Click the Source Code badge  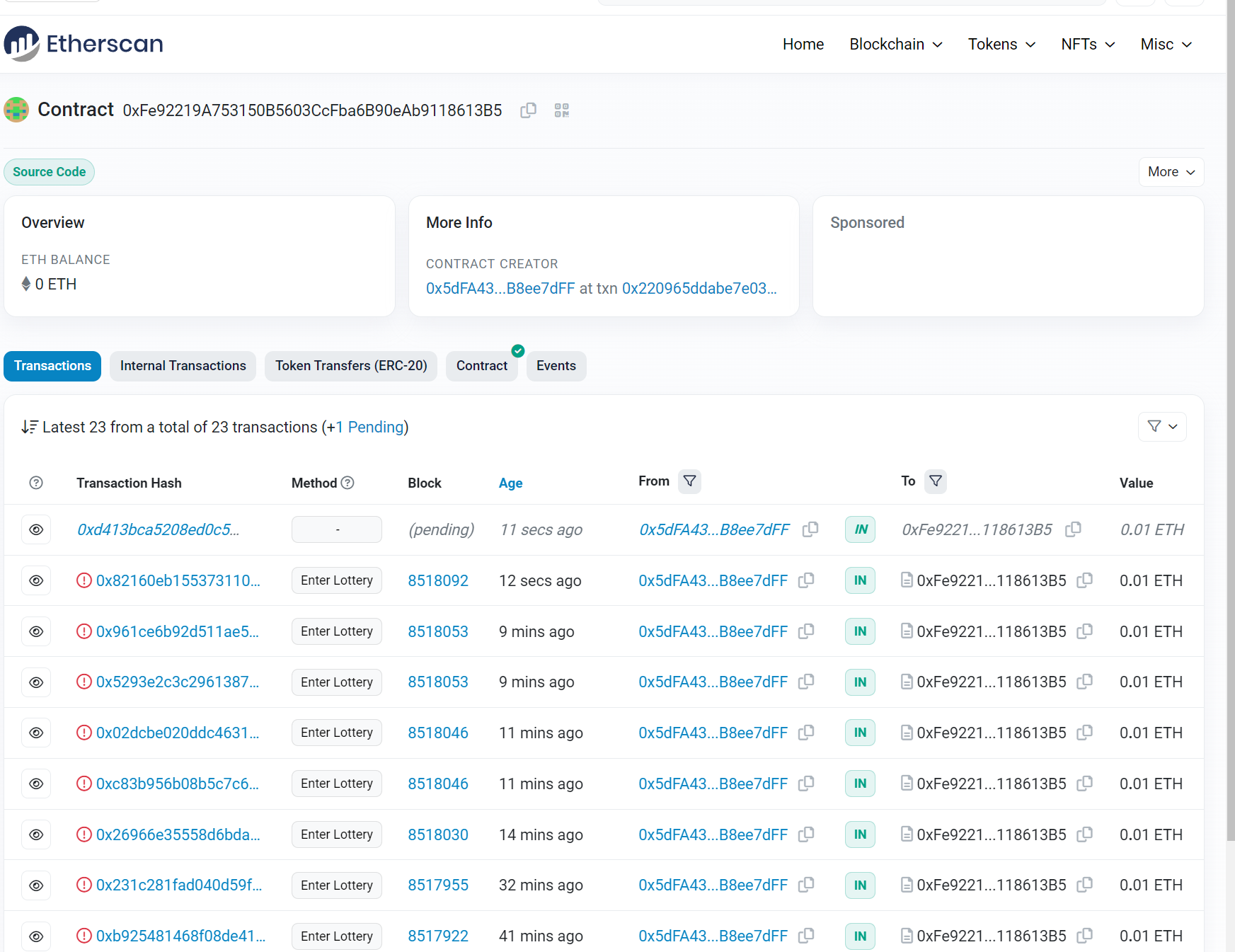pyautogui.click(x=49, y=172)
